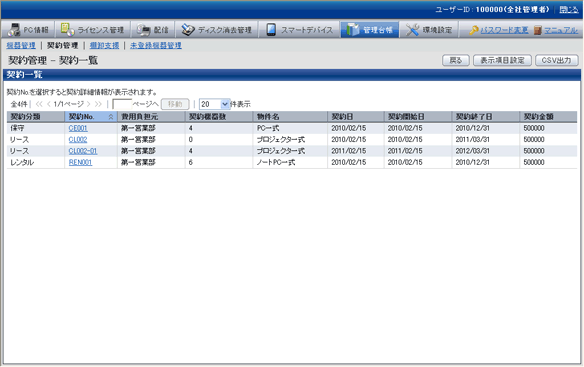
Task: Open the 管理台帳 ledger icon
Action: pos(352,30)
